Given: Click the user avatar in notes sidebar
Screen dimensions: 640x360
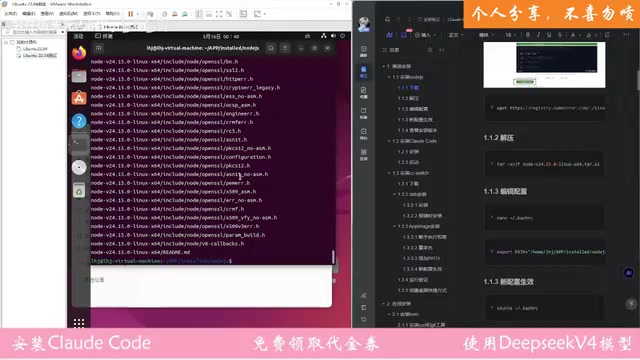Looking at the screenshot, I should click(364, 24).
